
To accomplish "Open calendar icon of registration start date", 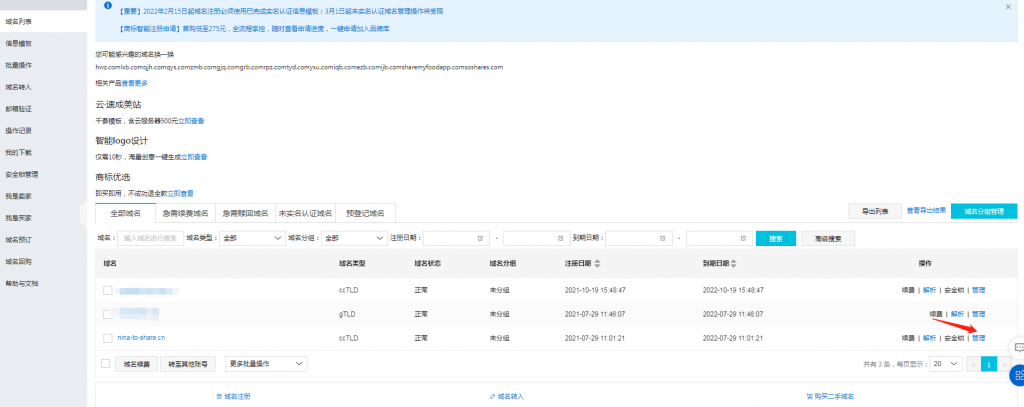I will tap(480, 238).
